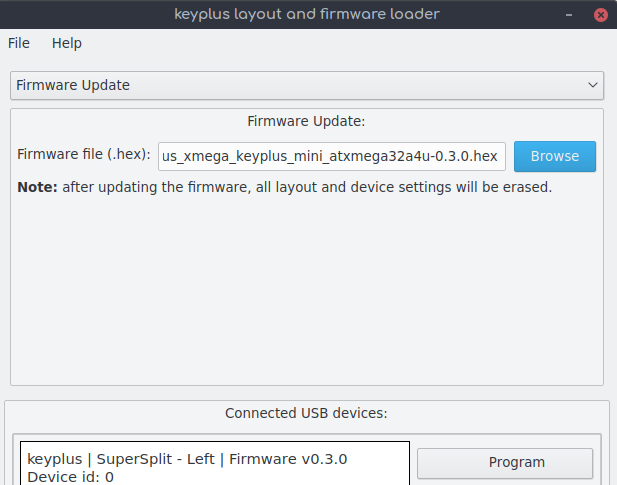This screenshot has height=485, width=617.
Task: Close the keyplus loader window
Action: (x=600, y=15)
